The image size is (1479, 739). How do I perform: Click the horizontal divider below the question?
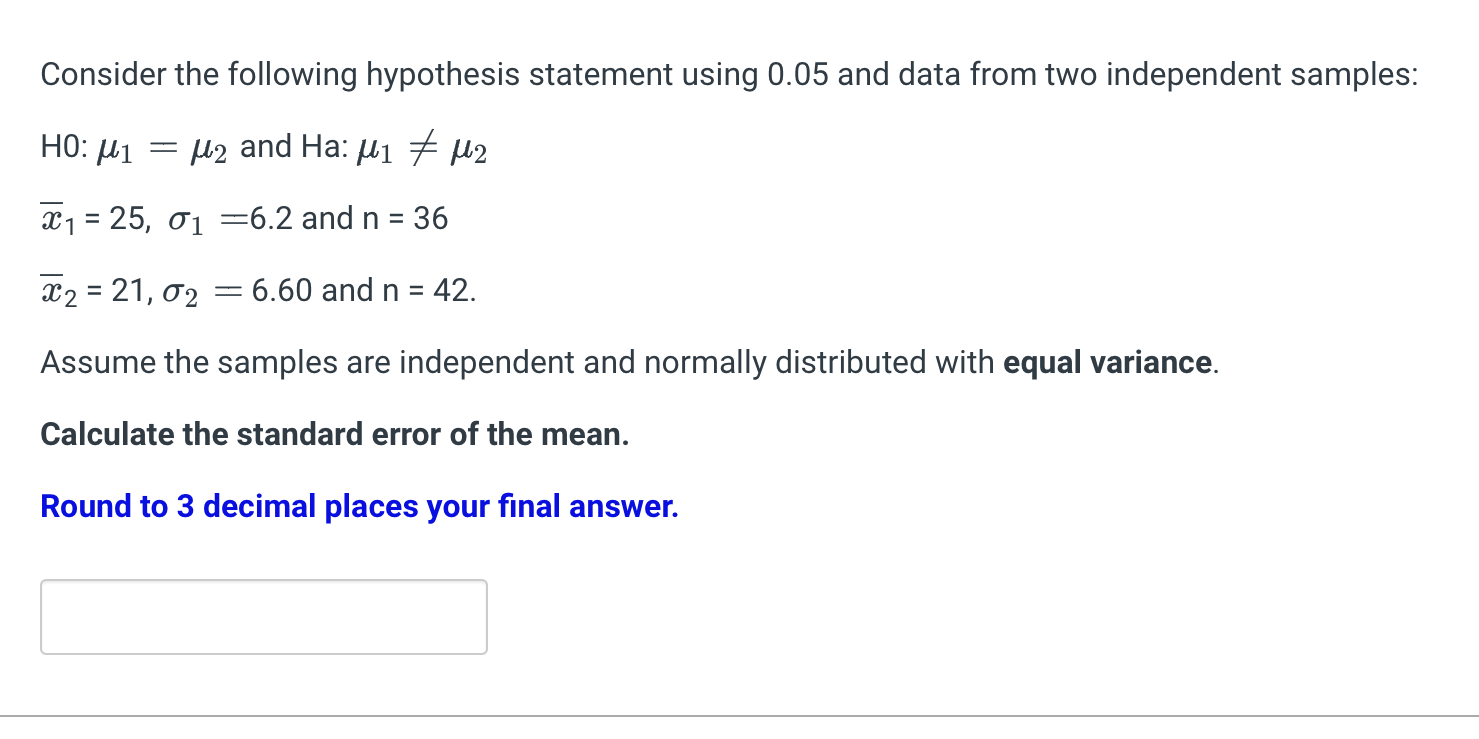click(739, 714)
